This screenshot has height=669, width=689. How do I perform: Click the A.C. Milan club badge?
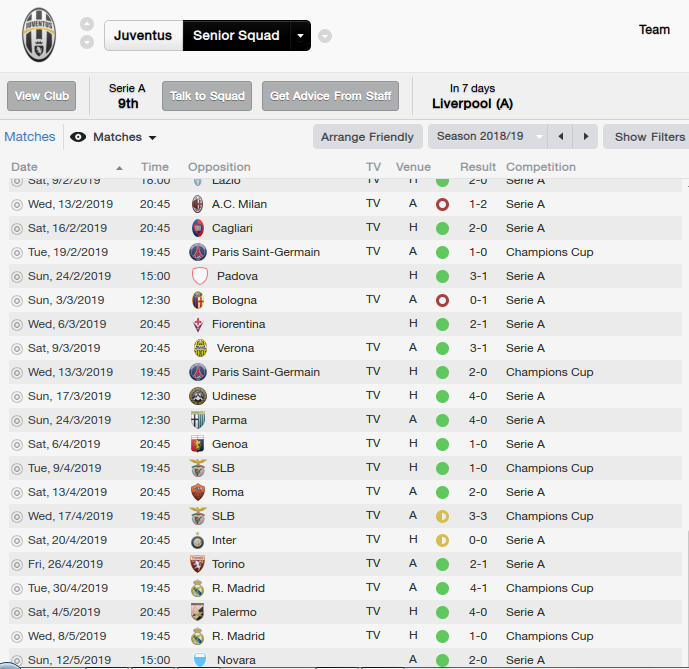(198, 204)
